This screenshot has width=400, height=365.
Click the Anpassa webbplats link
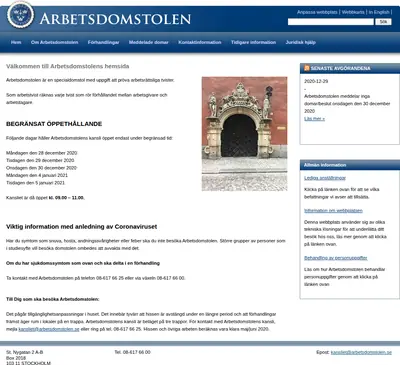(x=317, y=12)
